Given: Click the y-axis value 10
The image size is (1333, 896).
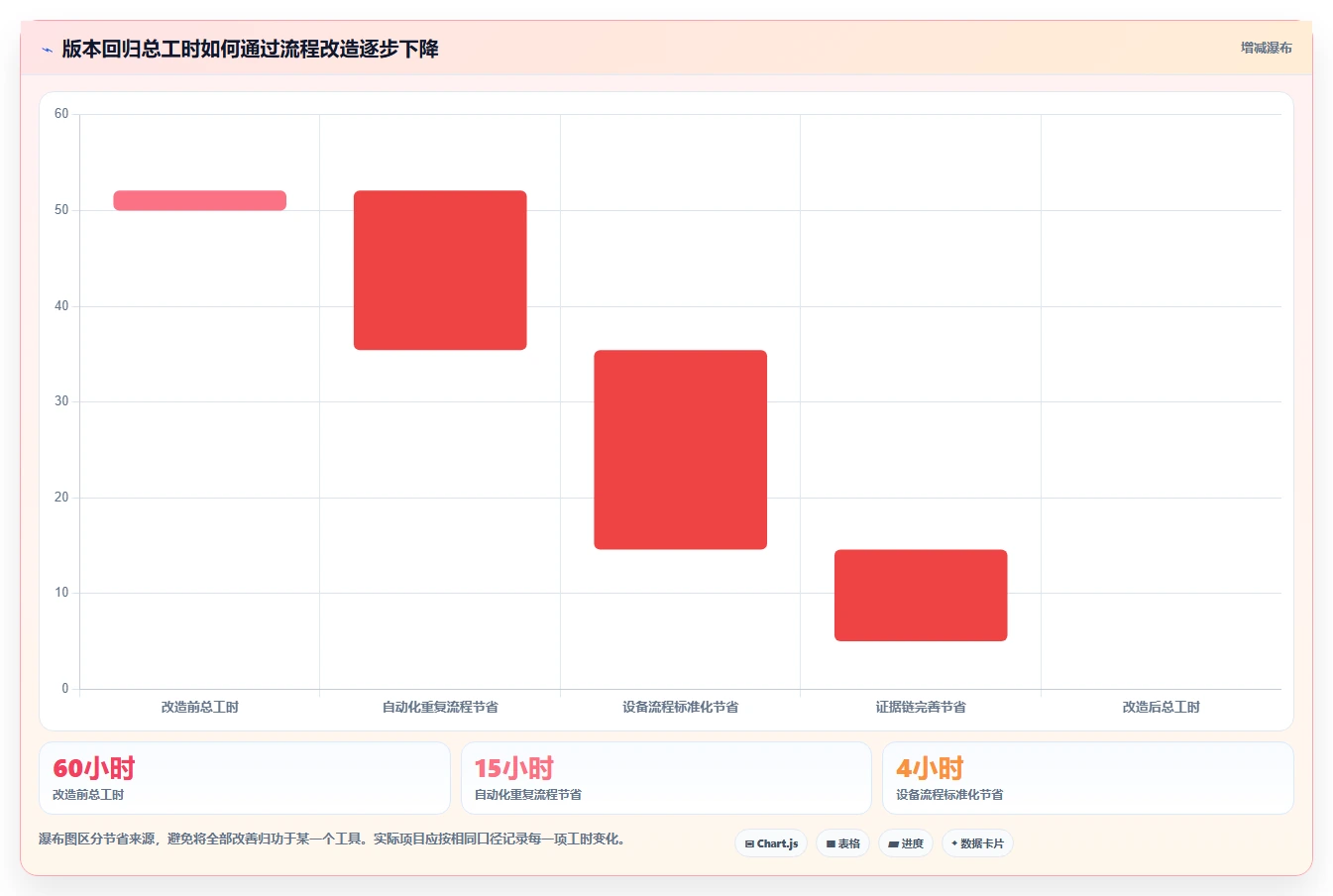Looking at the screenshot, I should tap(61, 593).
